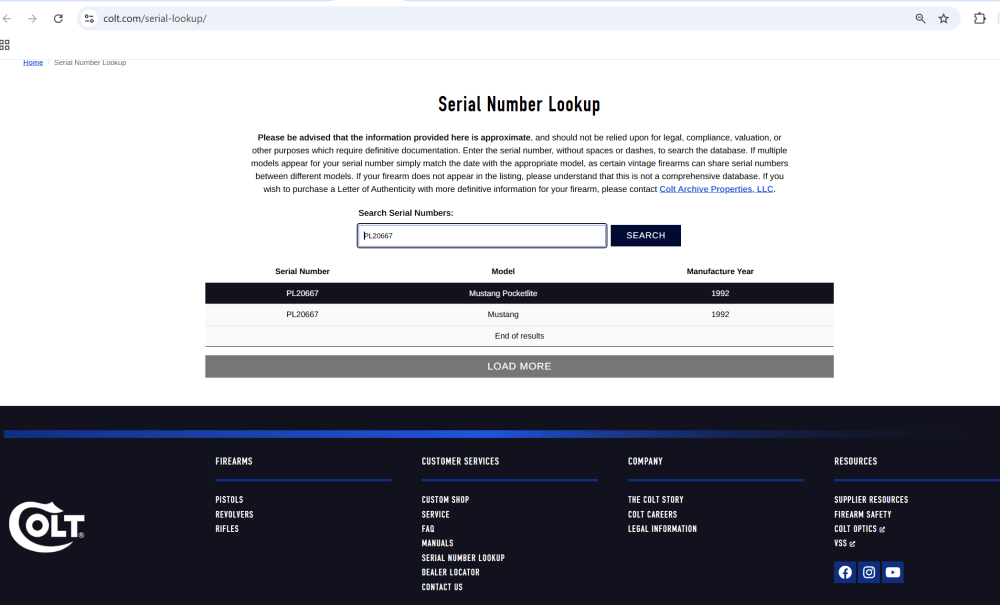Click the Search Serial Numbers input field

(x=482, y=235)
